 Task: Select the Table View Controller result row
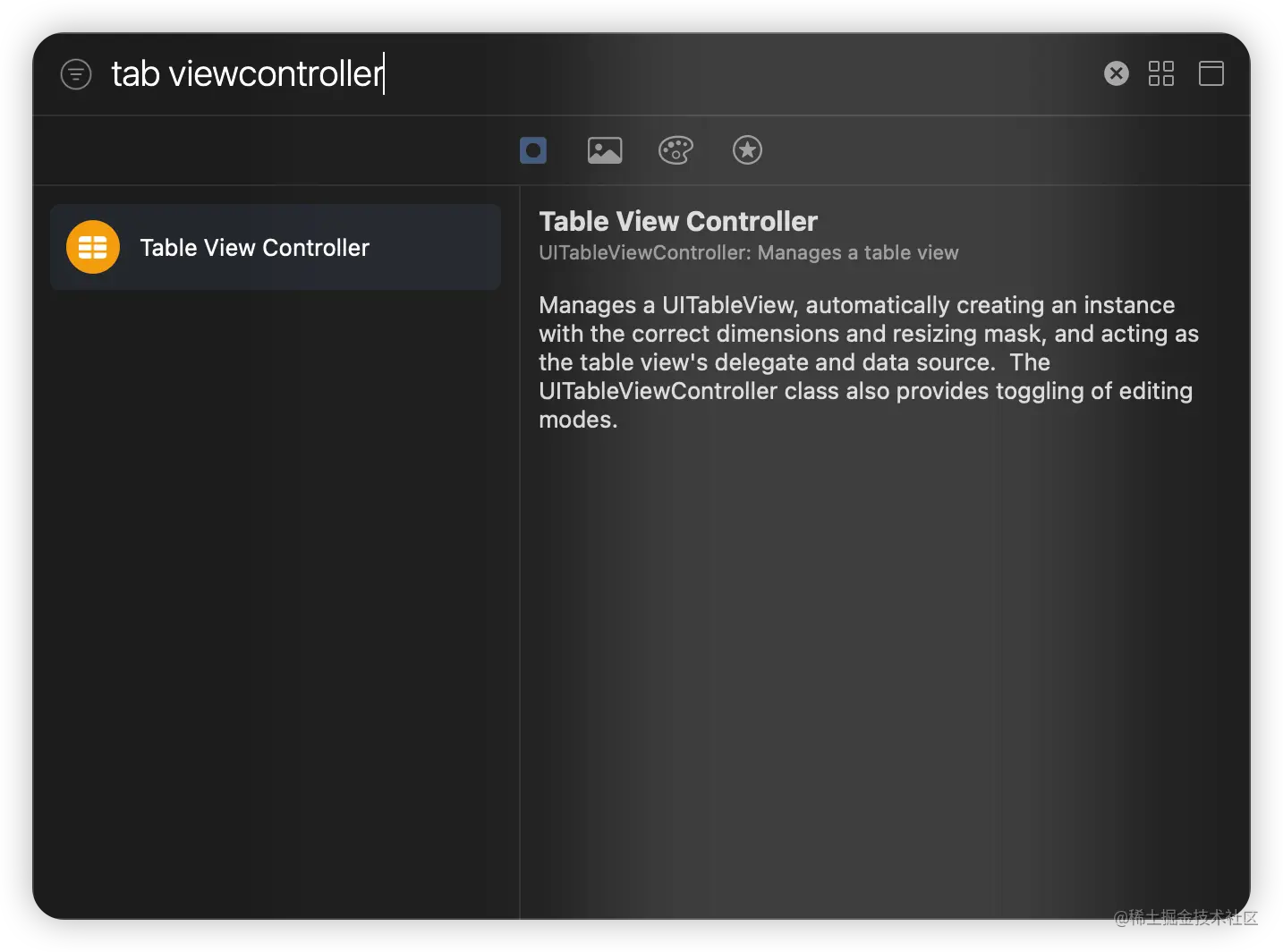[275, 247]
